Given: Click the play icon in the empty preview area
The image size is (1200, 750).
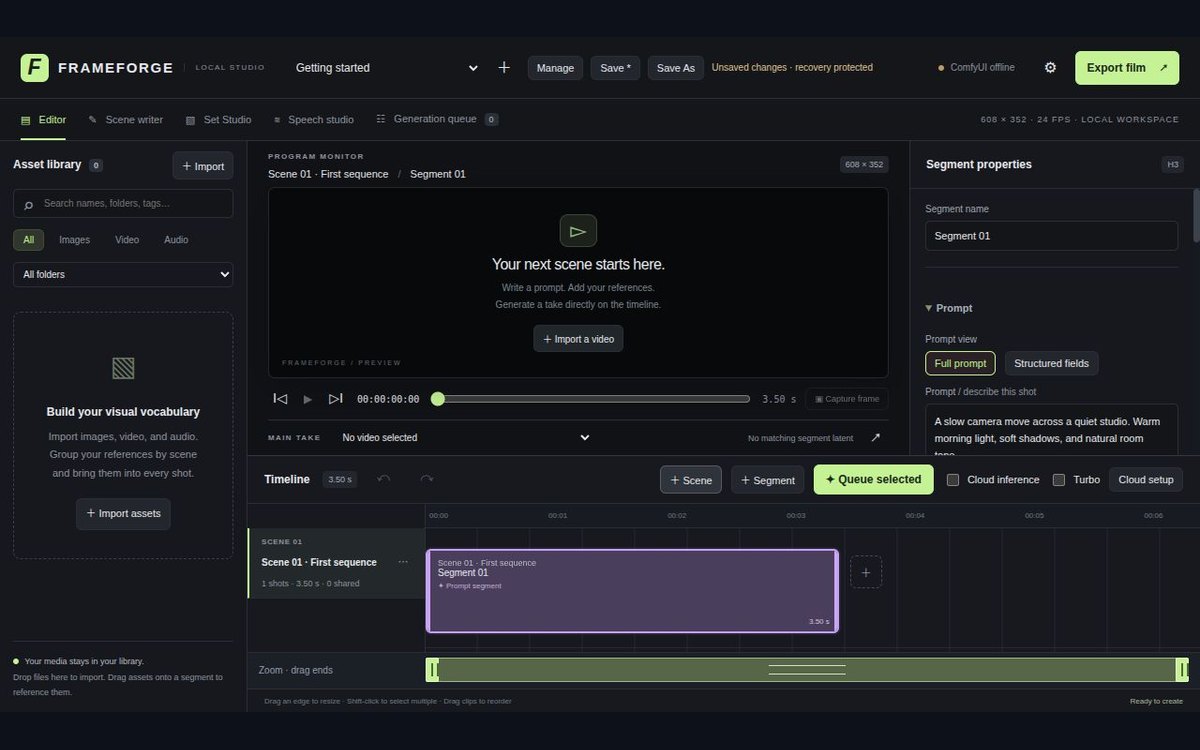Looking at the screenshot, I should (x=578, y=231).
